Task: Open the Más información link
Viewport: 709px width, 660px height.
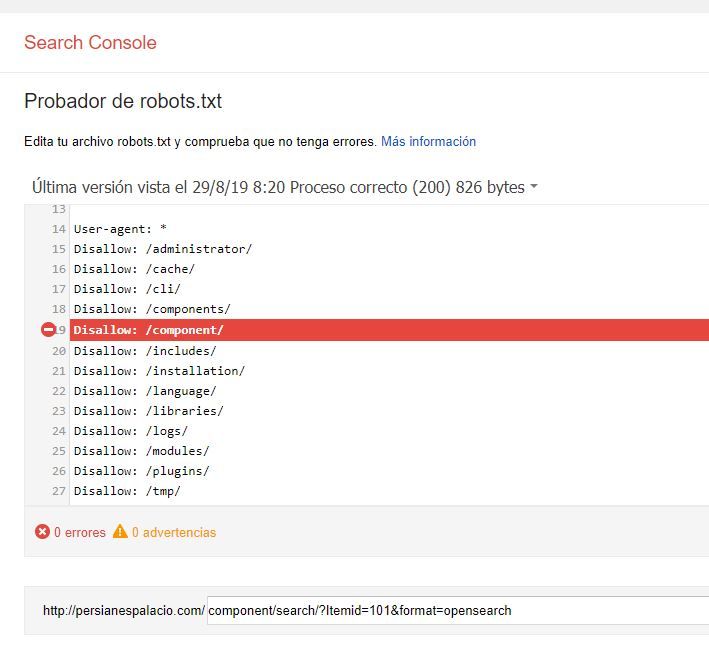Action: tap(428, 141)
